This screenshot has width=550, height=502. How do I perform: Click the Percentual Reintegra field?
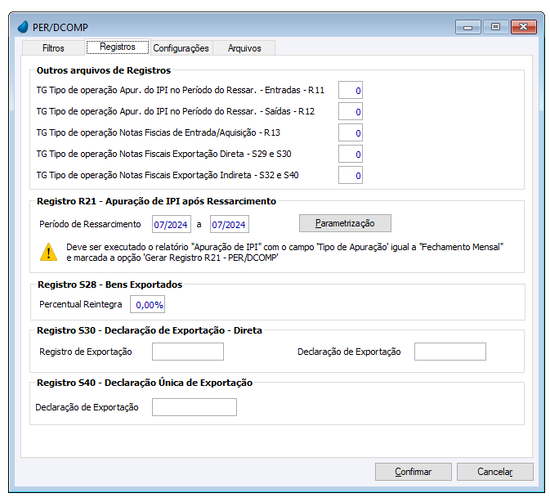pos(148,304)
